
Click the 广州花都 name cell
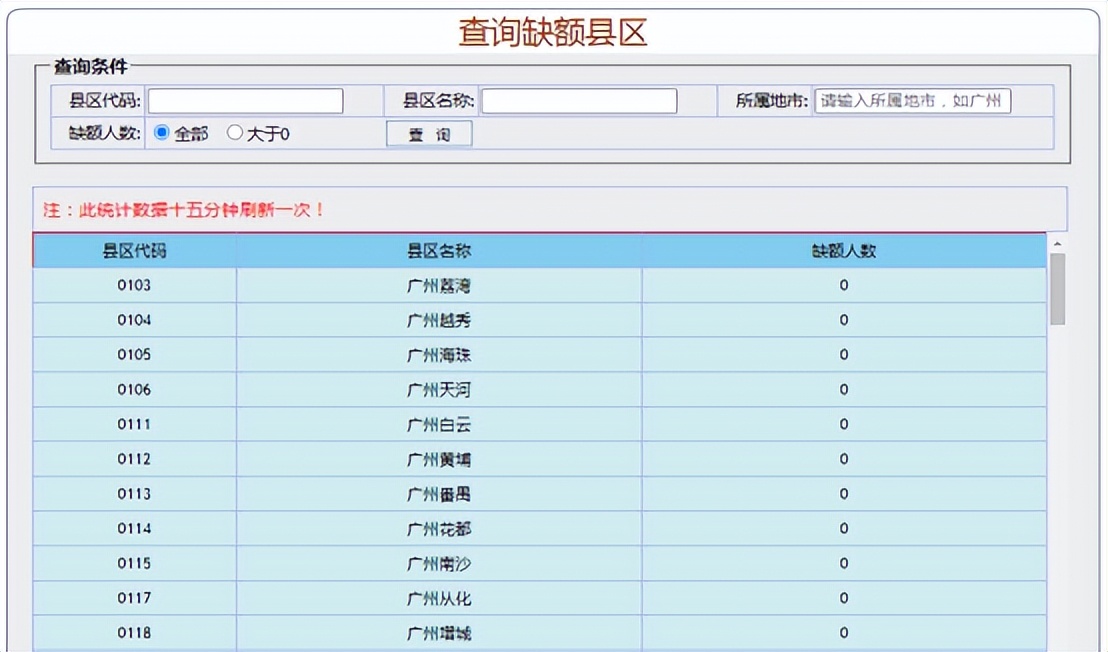tap(439, 528)
